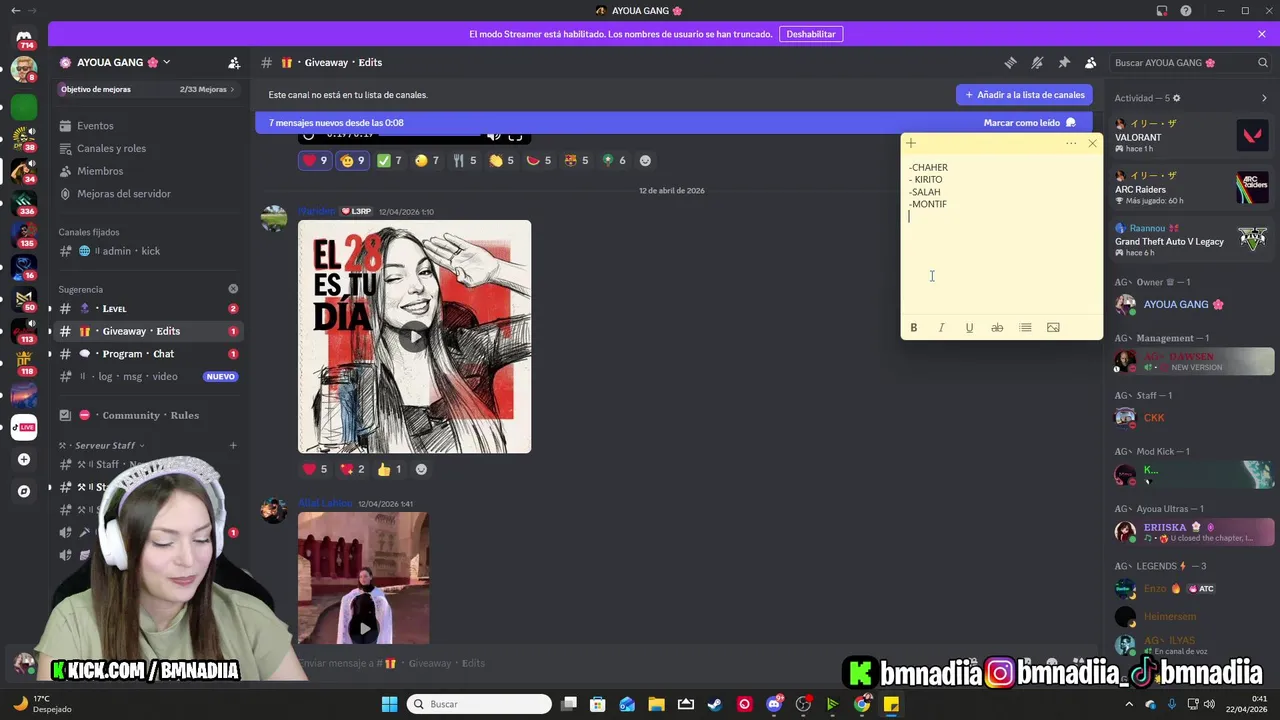
Task: Click the Deshabilitar streamer mode button
Action: [810, 34]
